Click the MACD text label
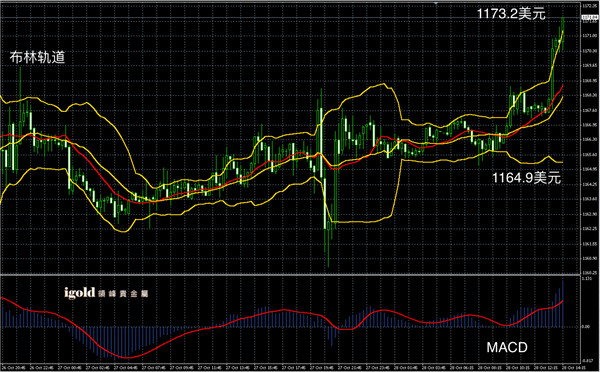Image resolution: width=600 pixels, height=372 pixels. (507, 347)
